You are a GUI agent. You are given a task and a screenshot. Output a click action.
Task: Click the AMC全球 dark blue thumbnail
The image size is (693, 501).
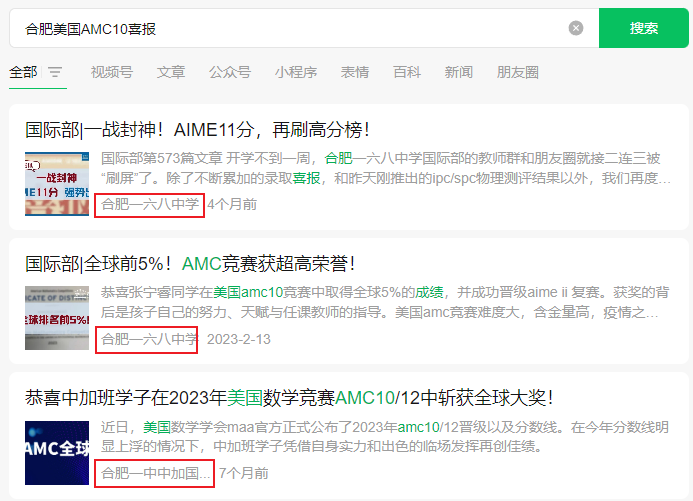tap(57, 453)
